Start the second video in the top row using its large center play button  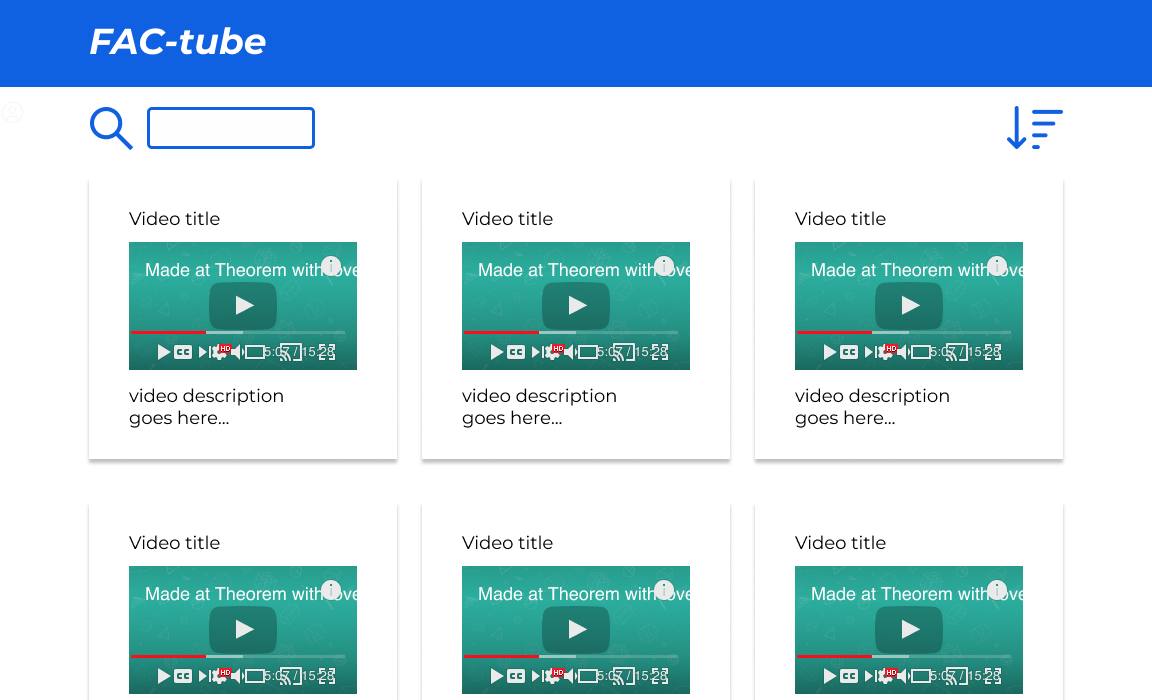(x=576, y=306)
